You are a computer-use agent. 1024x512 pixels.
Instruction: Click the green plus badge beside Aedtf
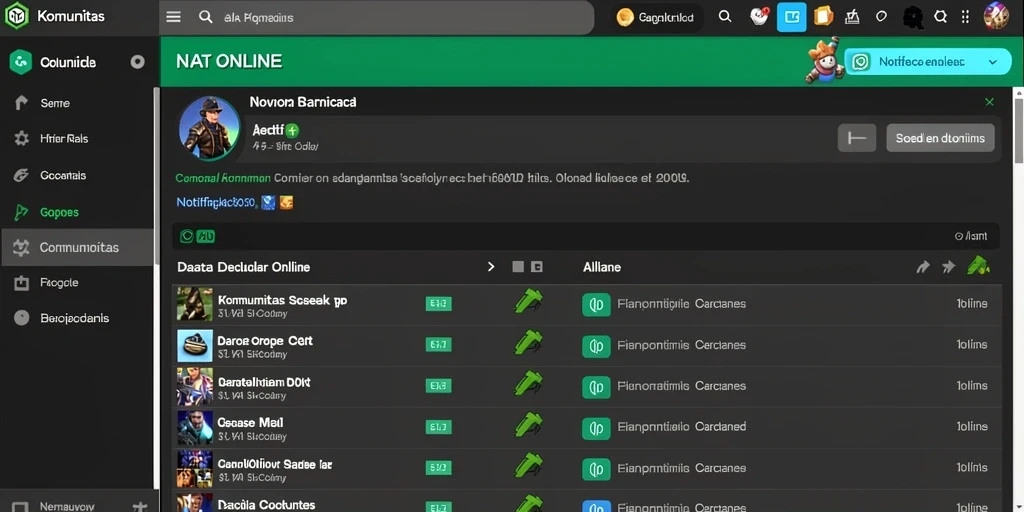tap(292, 130)
